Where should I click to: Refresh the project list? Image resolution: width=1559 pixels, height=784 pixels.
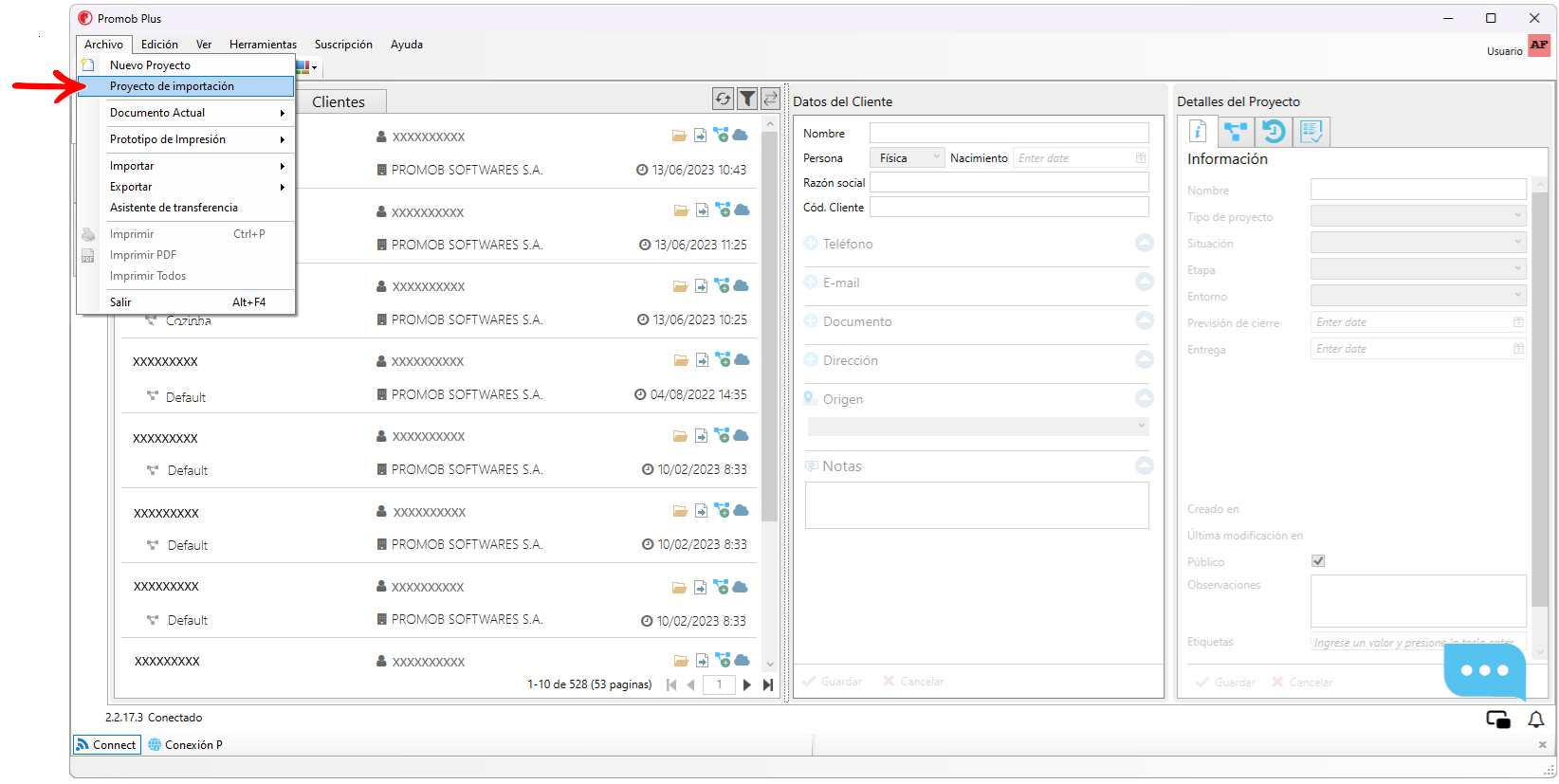coord(723,99)
